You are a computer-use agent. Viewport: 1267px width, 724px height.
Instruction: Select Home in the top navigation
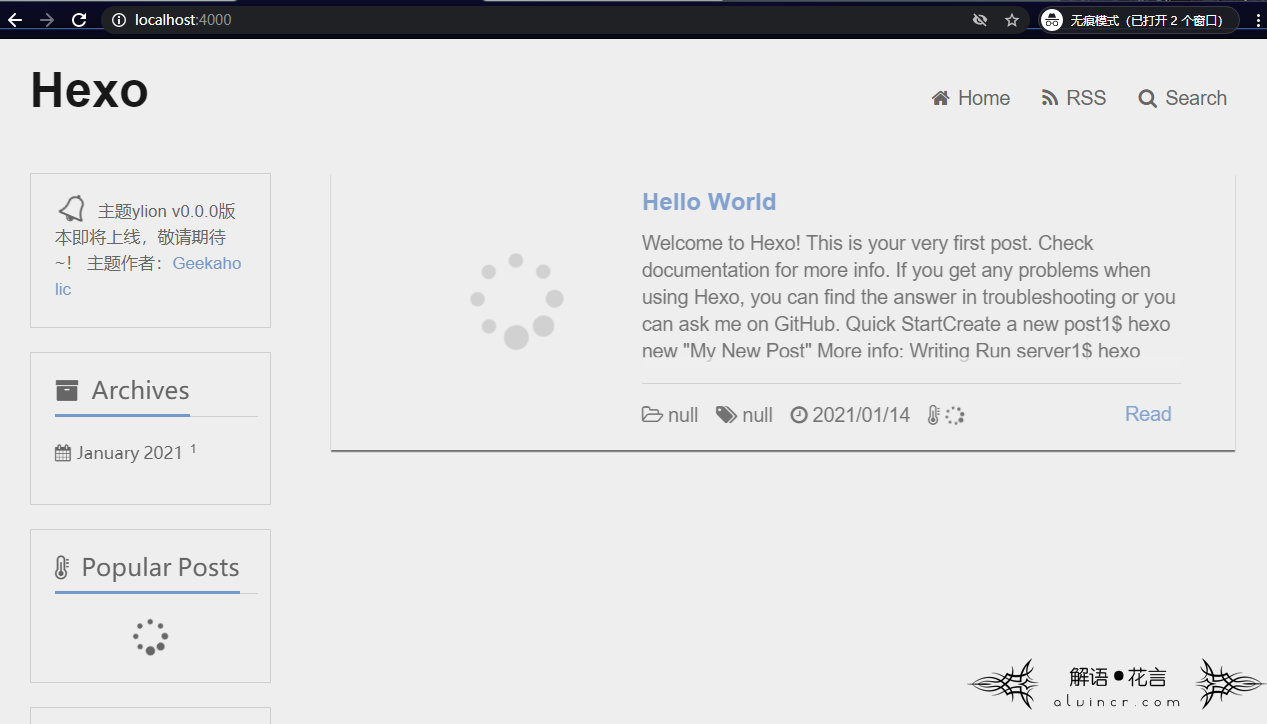click(983, 98)
